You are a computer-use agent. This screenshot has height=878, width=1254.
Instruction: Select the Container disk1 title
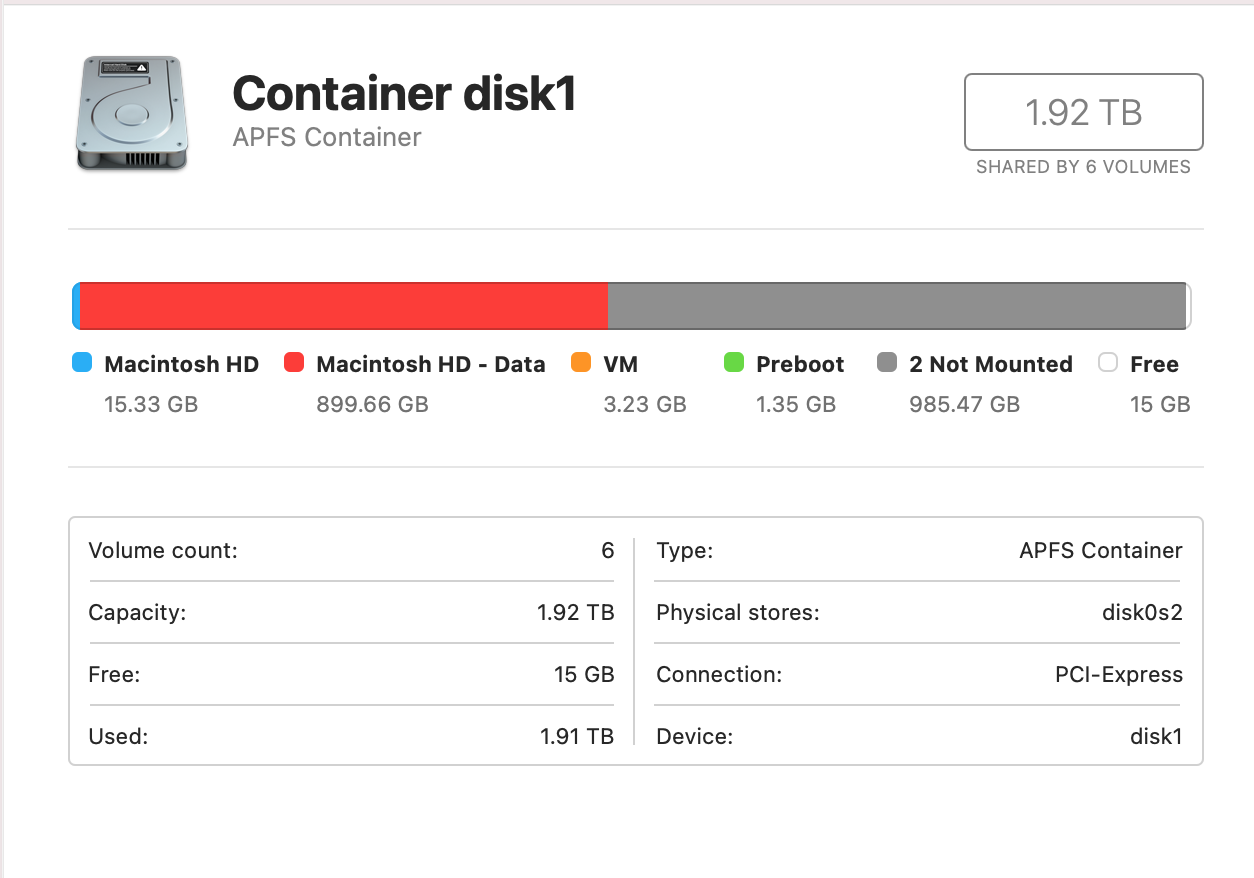pos(404,94)
